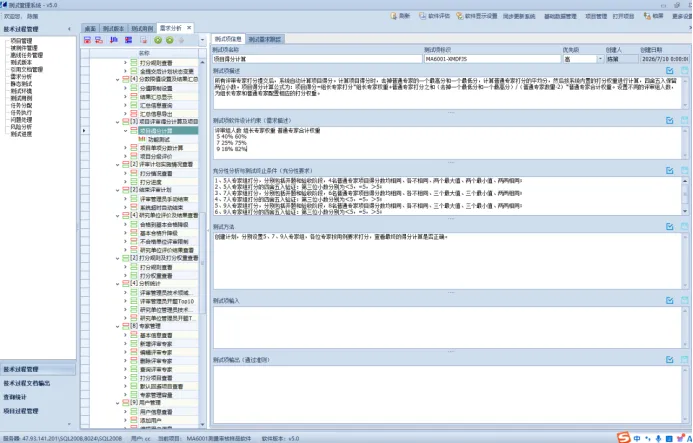Open 任务分配 in the left navigation
This screenshot has height=443, width=693.
(21, 105)
